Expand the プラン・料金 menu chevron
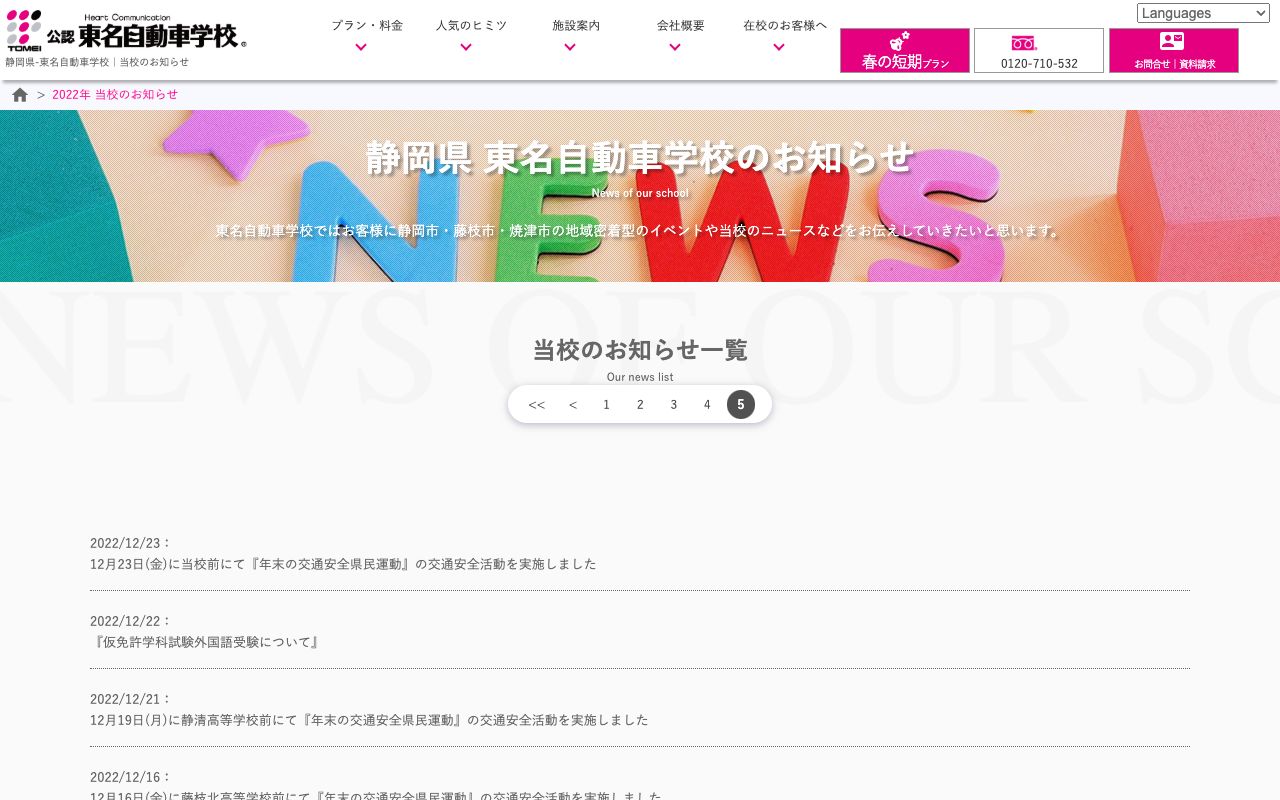 pyautogui.click(x=361, y=47)
